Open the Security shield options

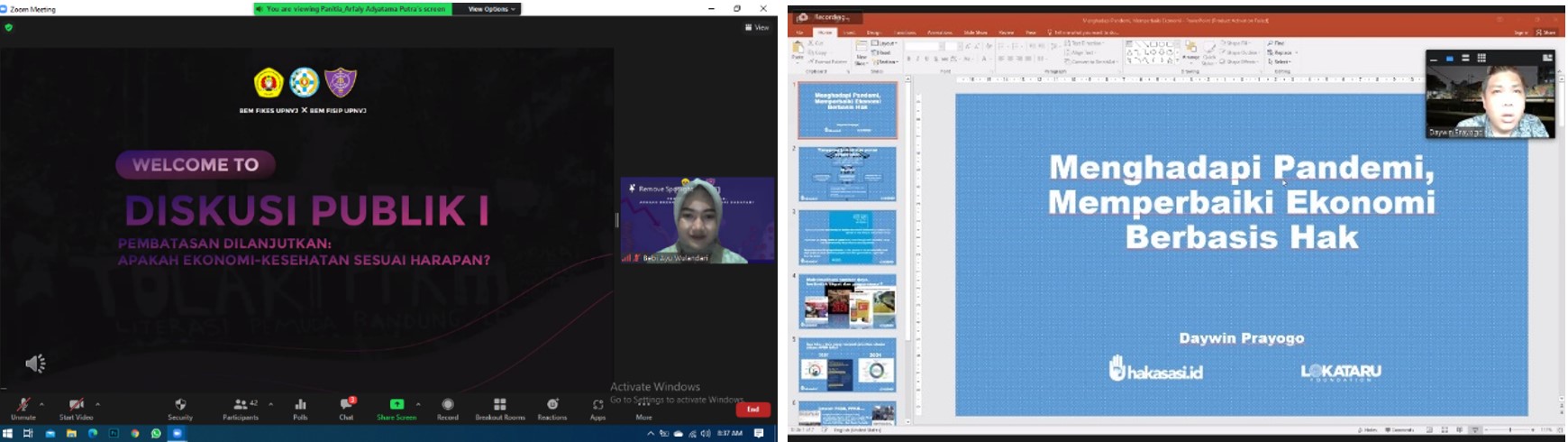180,406
